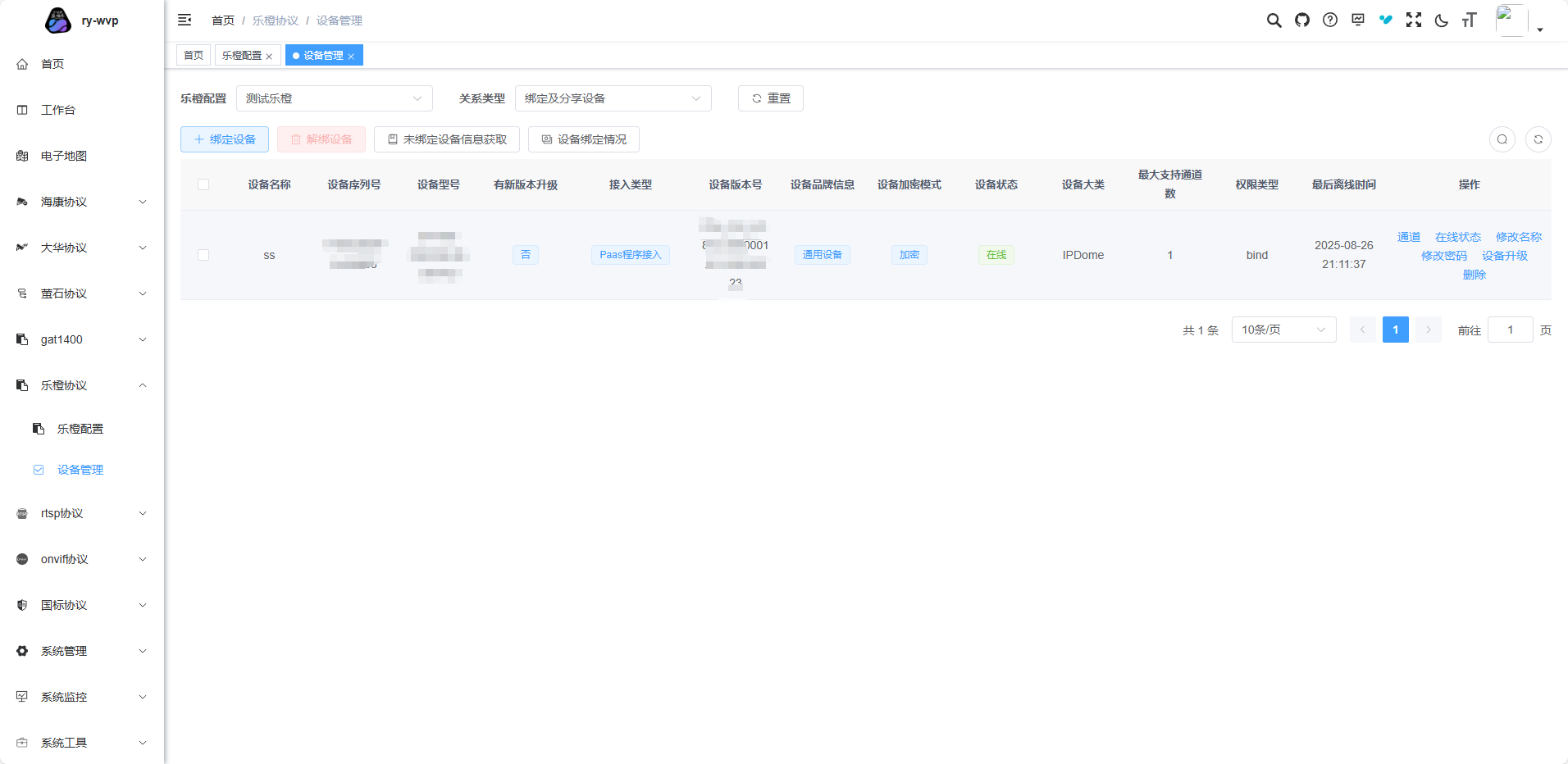Image resolution: width=1568 pixels, height=764 pixels.
Task: Open the 乐橙配置 dropdown showing 测试乐橙
Action: pos(334,98)
